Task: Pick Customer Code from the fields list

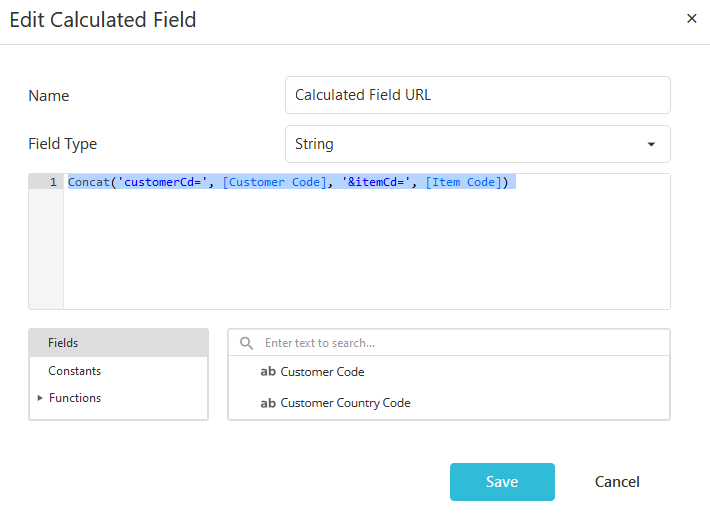Action: 322,372
